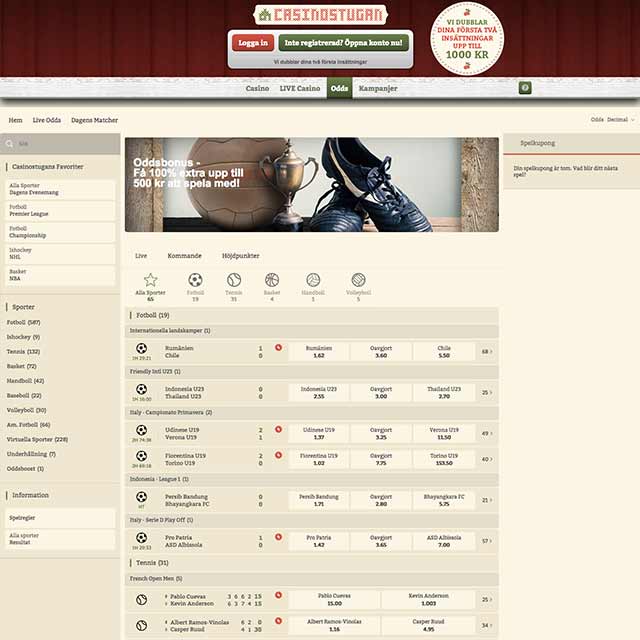Open the LIVE Casino menu item
Screen dimensions: 640x640
(x=300, y=88)
